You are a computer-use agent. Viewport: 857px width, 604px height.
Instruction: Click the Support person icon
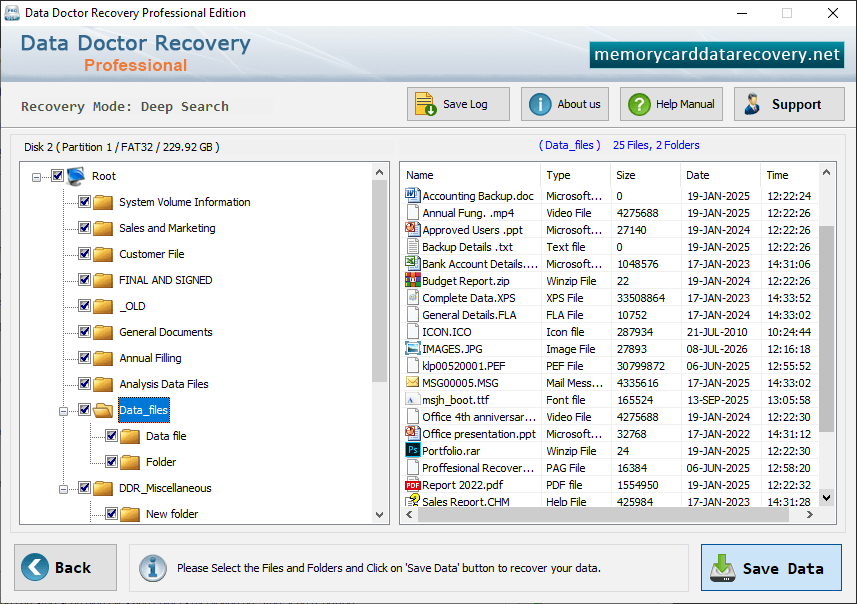[x=753, y=104]
